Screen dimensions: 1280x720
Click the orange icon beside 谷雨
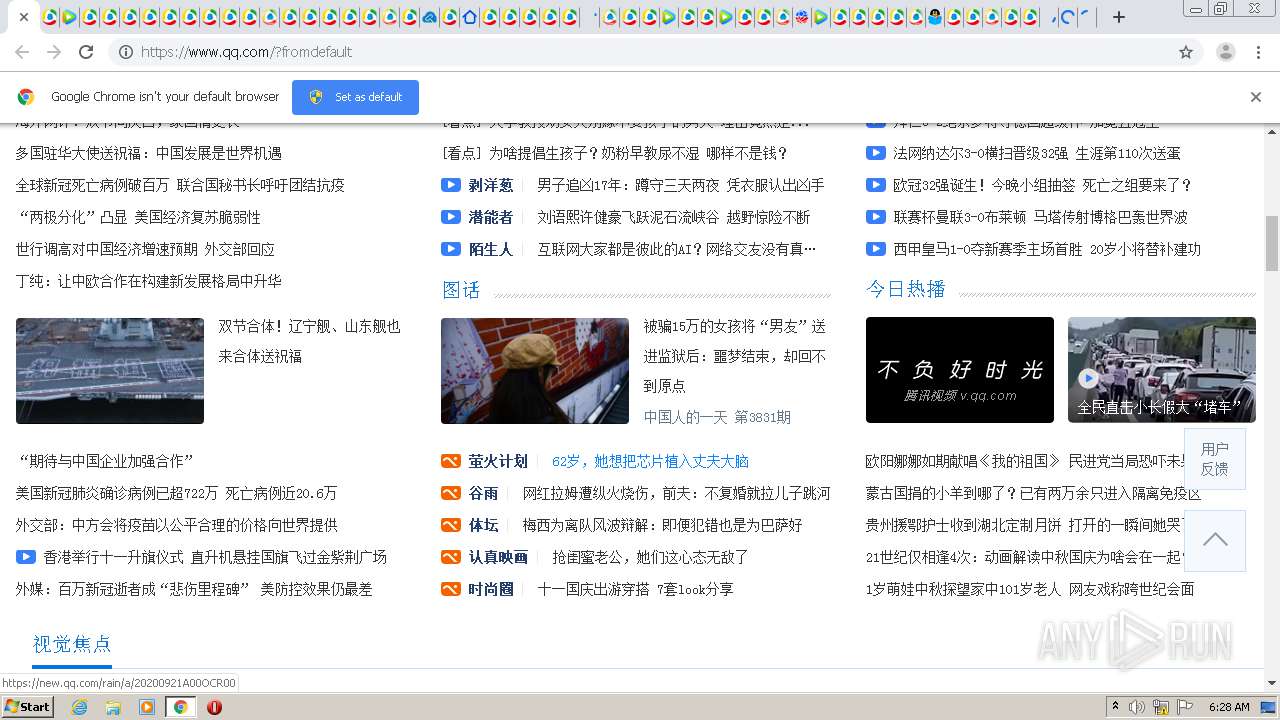pyautogui.click(x=451, y=493)
